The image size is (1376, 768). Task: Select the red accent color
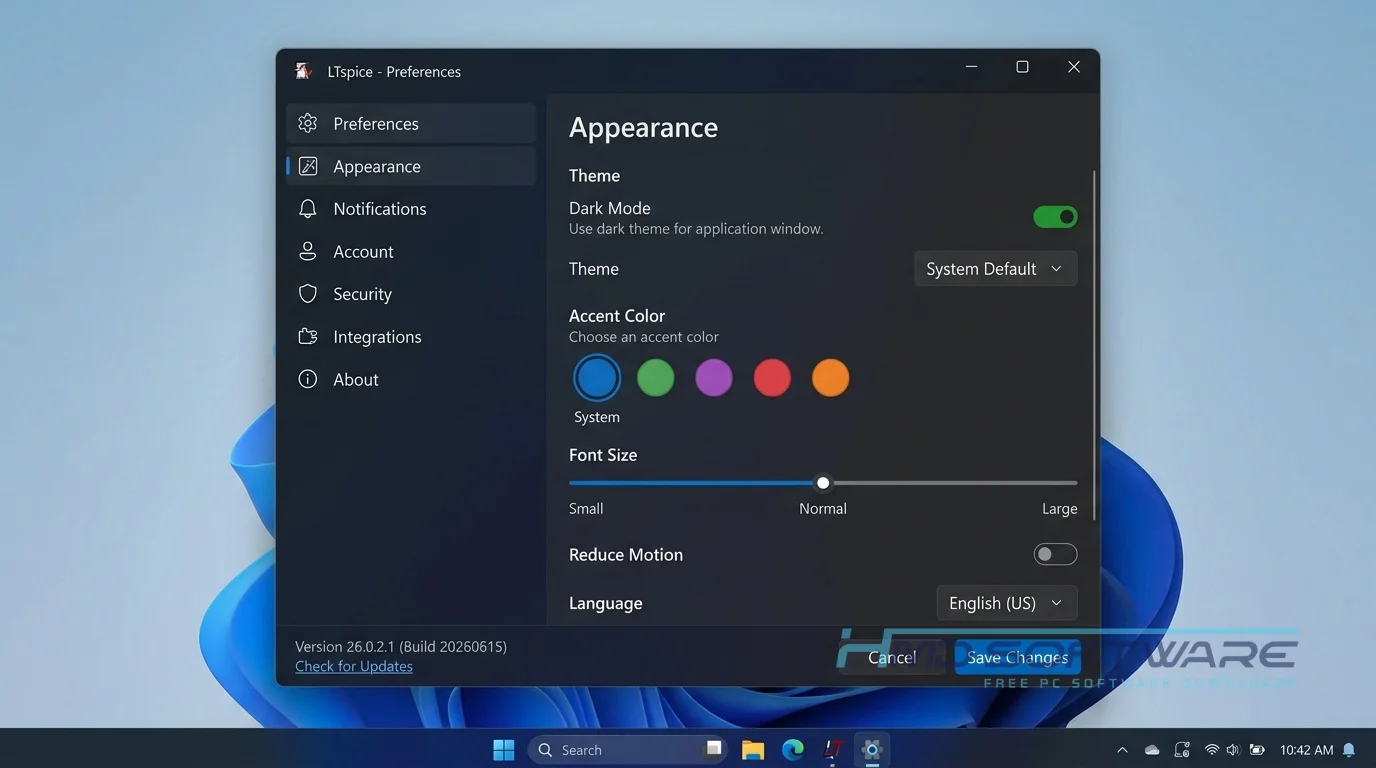pyautogui.click(x=772, y=378)
